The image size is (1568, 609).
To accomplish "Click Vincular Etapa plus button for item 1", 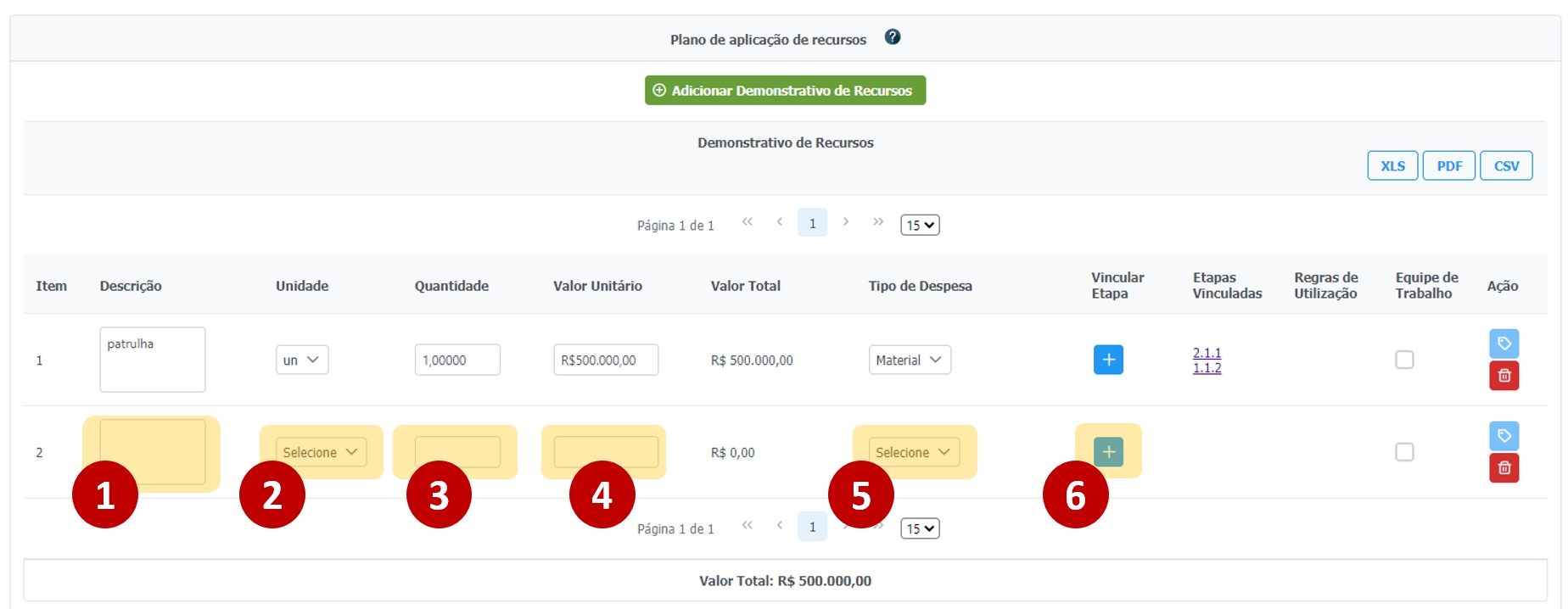I will point(1108,360).
